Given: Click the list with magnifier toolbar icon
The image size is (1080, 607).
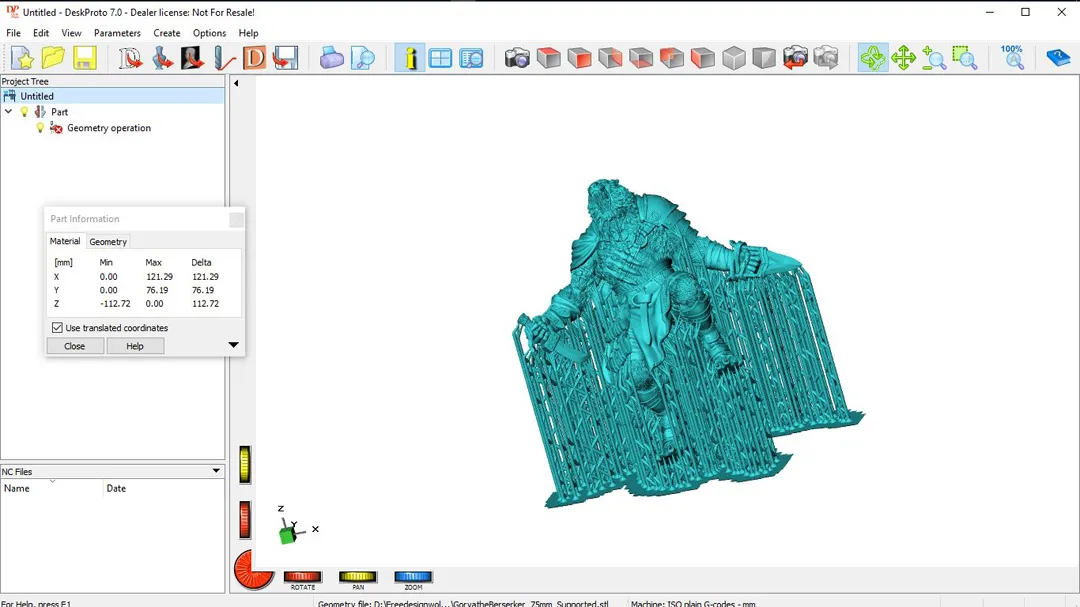Looking at the screenshot, I should point(471,59).
